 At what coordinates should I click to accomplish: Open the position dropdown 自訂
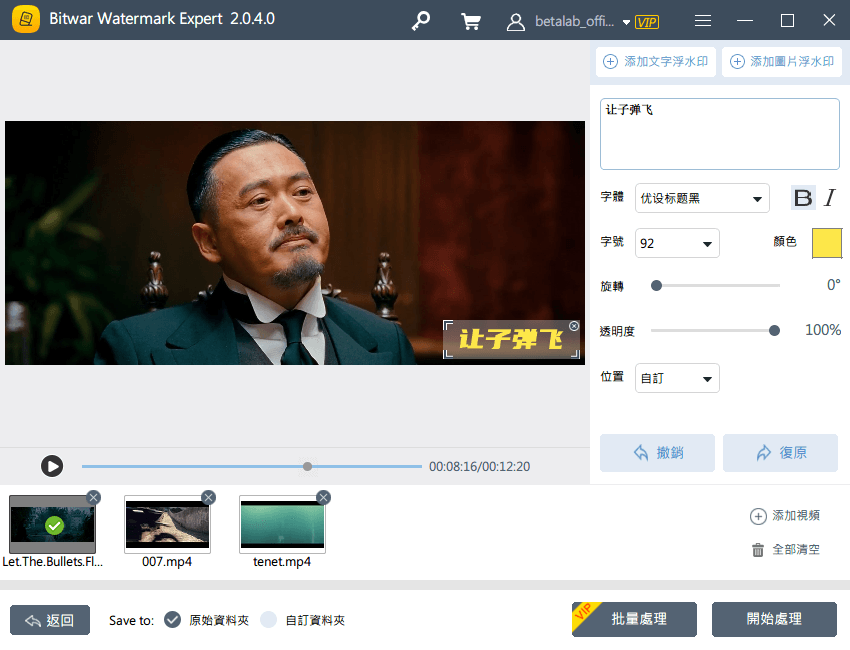[x=677, y=378]
